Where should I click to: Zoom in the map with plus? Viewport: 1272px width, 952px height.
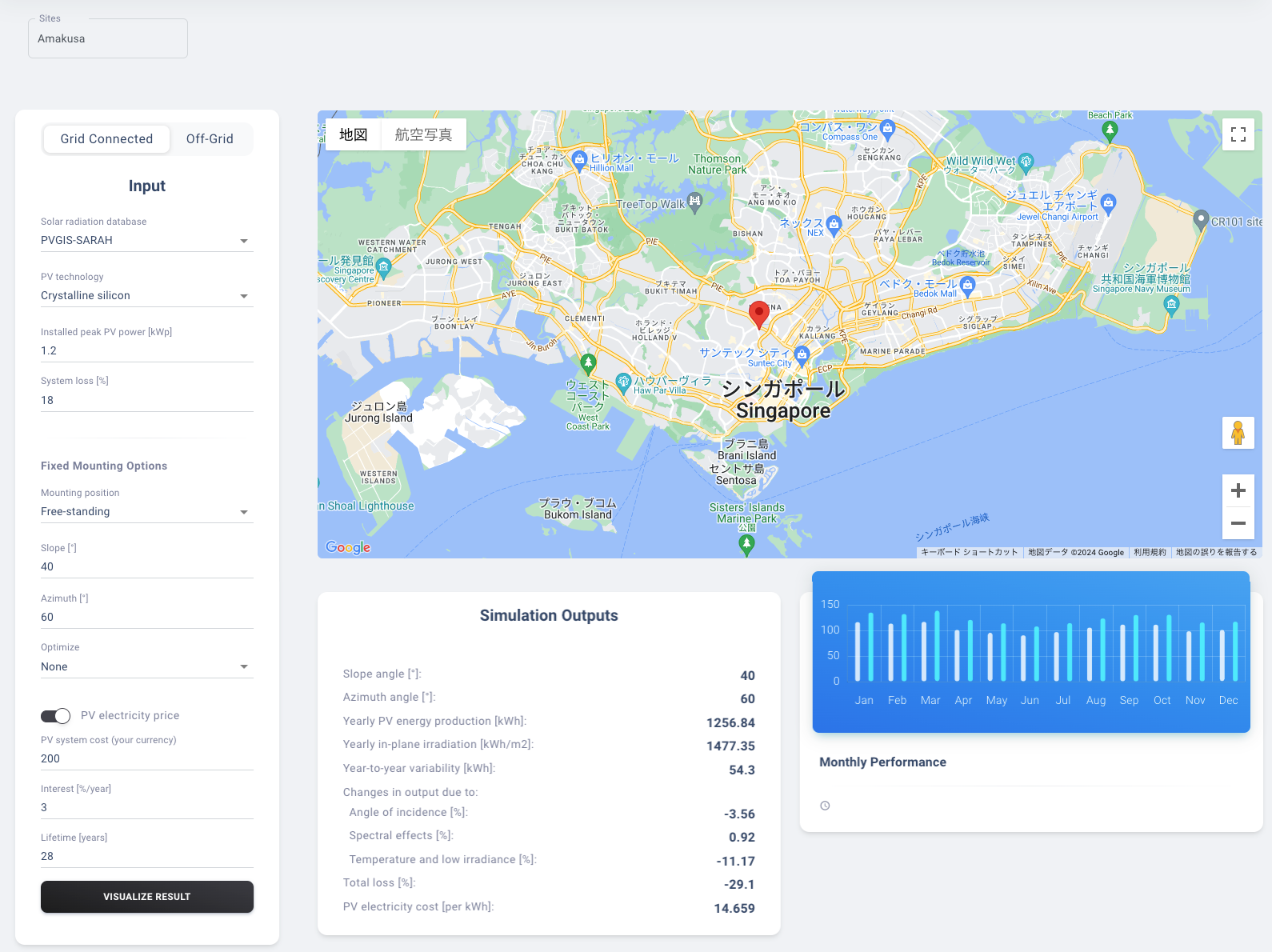point(1238,490)
